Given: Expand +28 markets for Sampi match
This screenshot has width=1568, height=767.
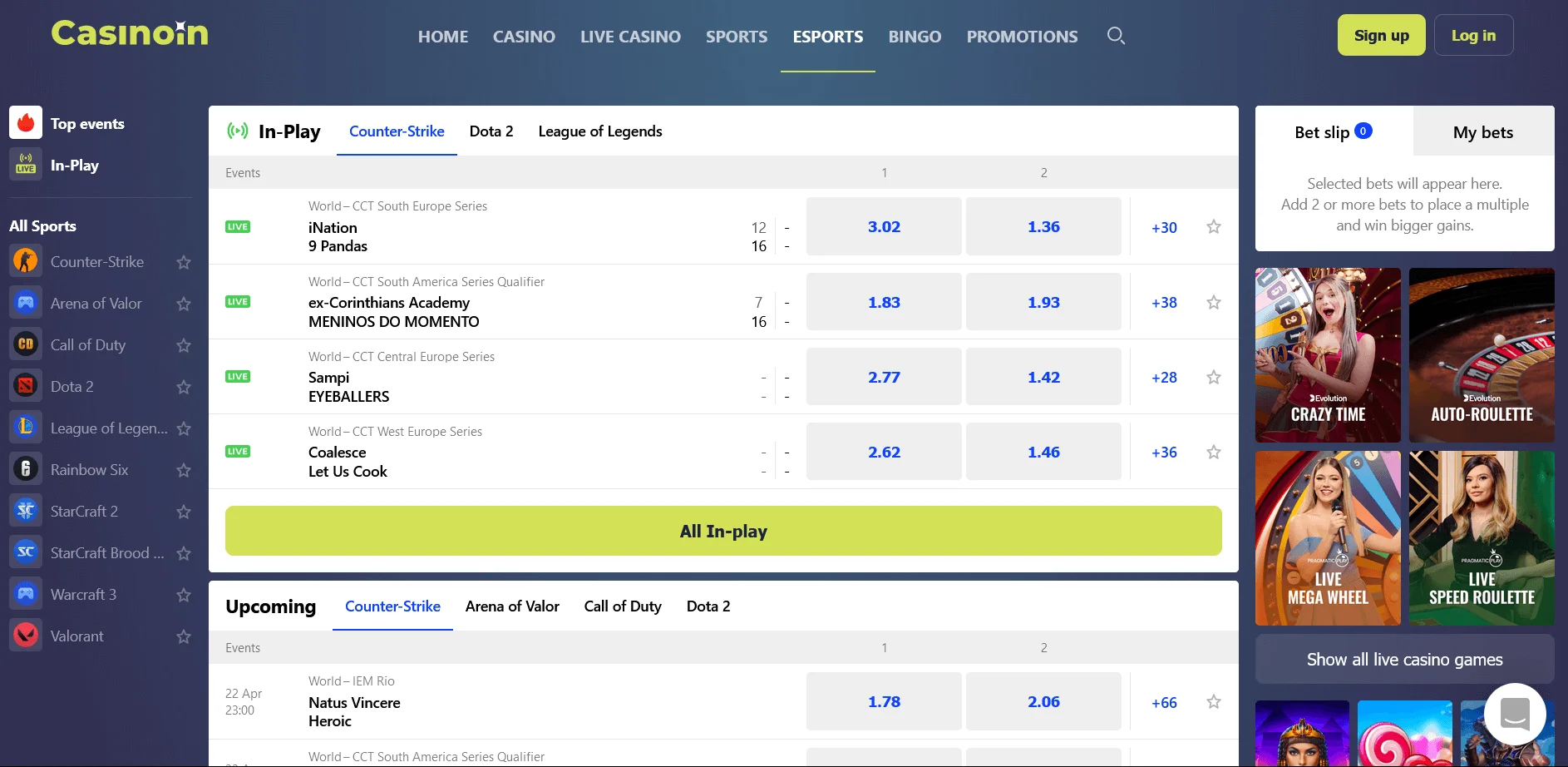Looking at the screenshot, I should coord(1164,378).
